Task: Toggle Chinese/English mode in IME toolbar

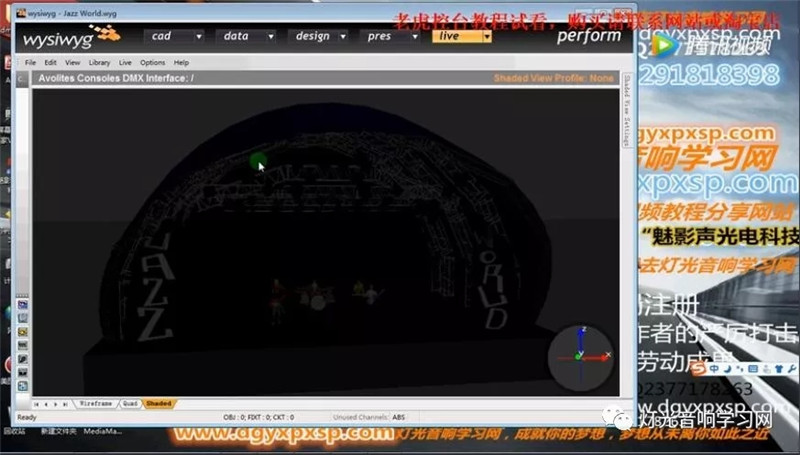Action: click(x=715, y=368)
